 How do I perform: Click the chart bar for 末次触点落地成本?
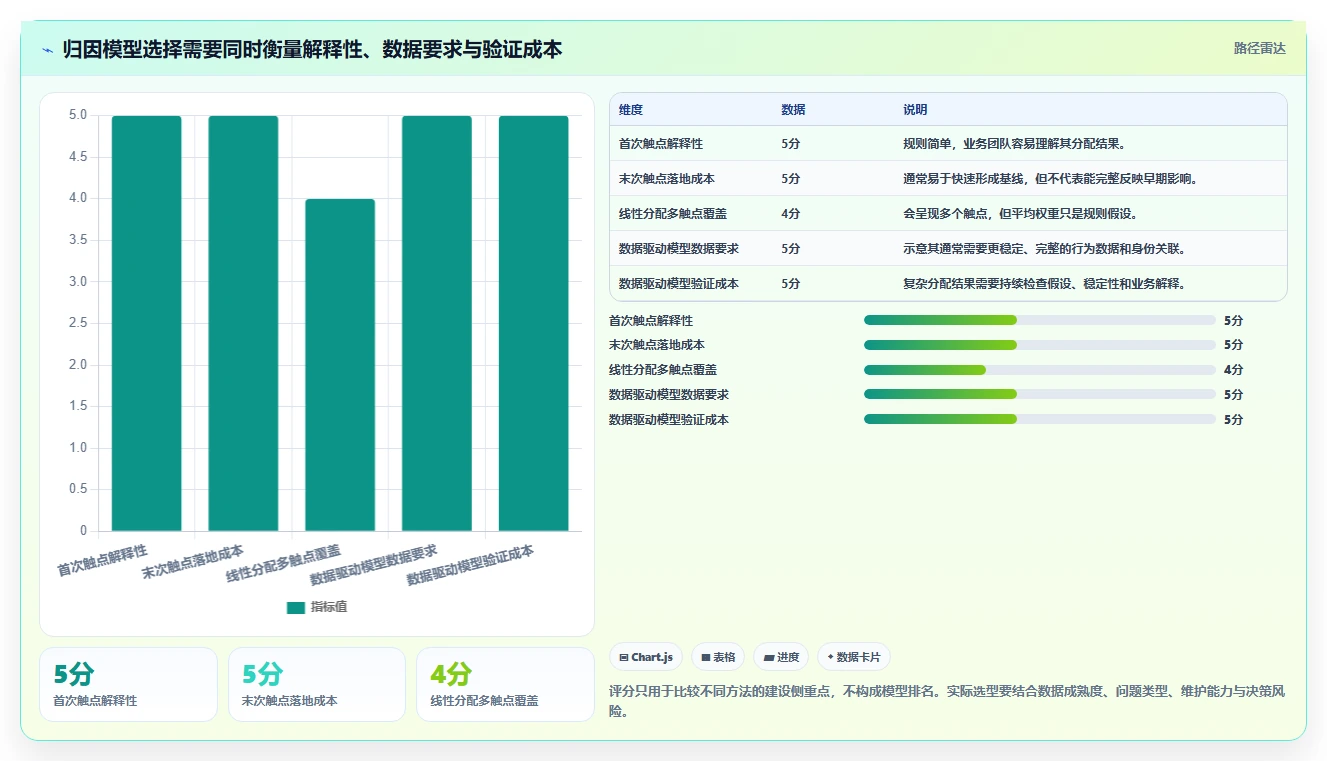click(x=243, y=323)
